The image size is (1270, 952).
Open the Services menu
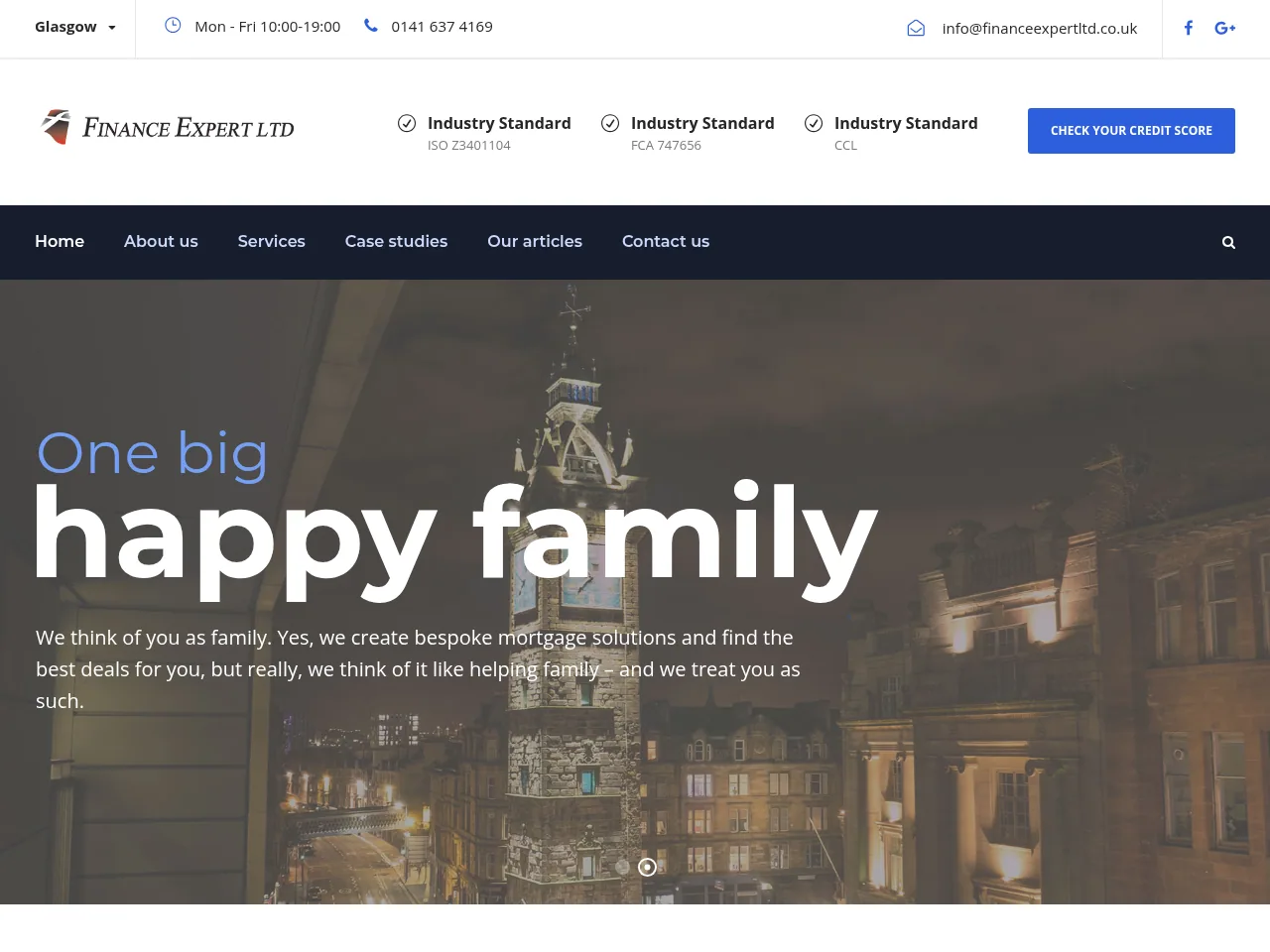(271, 241)
